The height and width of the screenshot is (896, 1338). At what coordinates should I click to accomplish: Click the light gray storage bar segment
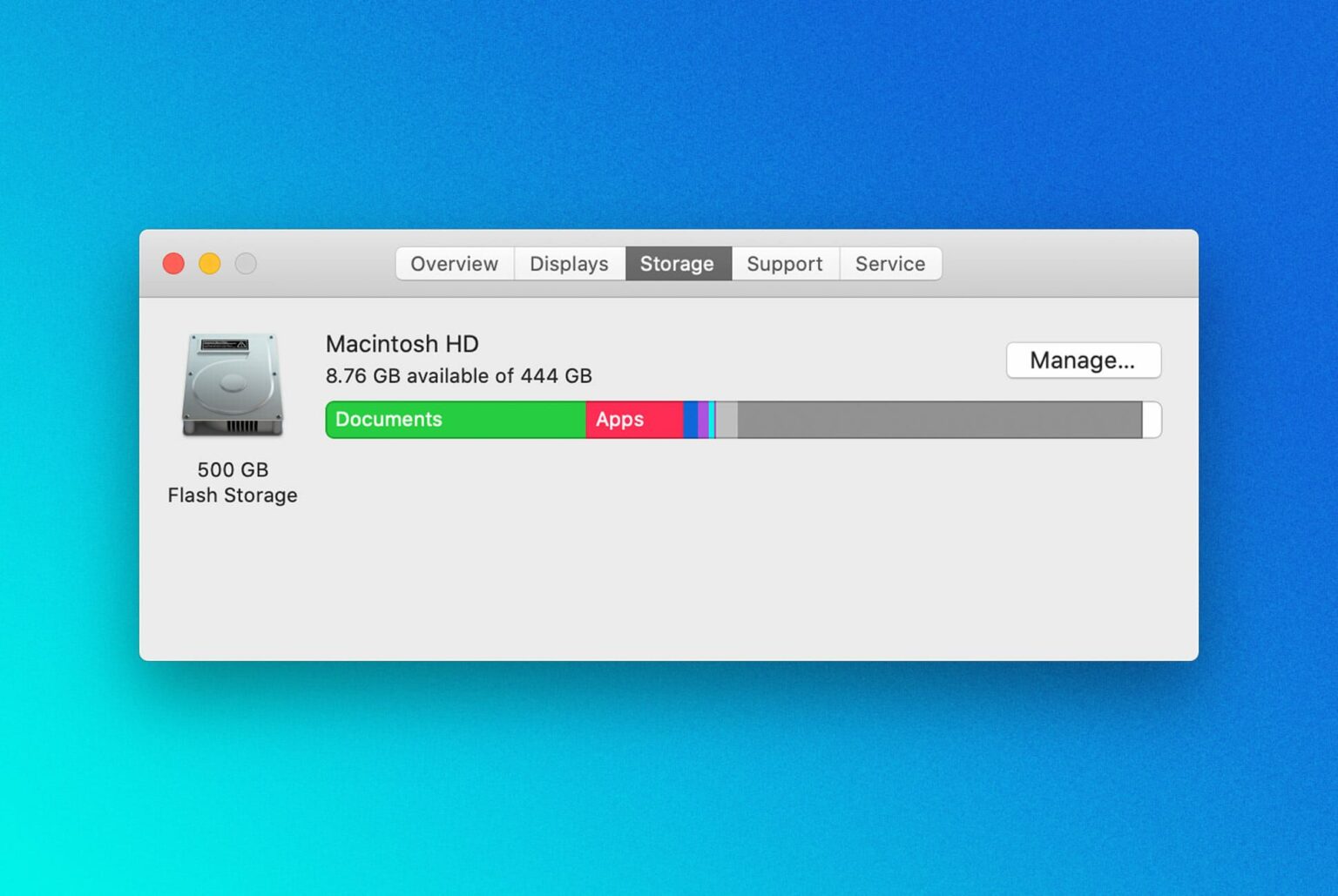click(x=726, y=420)
